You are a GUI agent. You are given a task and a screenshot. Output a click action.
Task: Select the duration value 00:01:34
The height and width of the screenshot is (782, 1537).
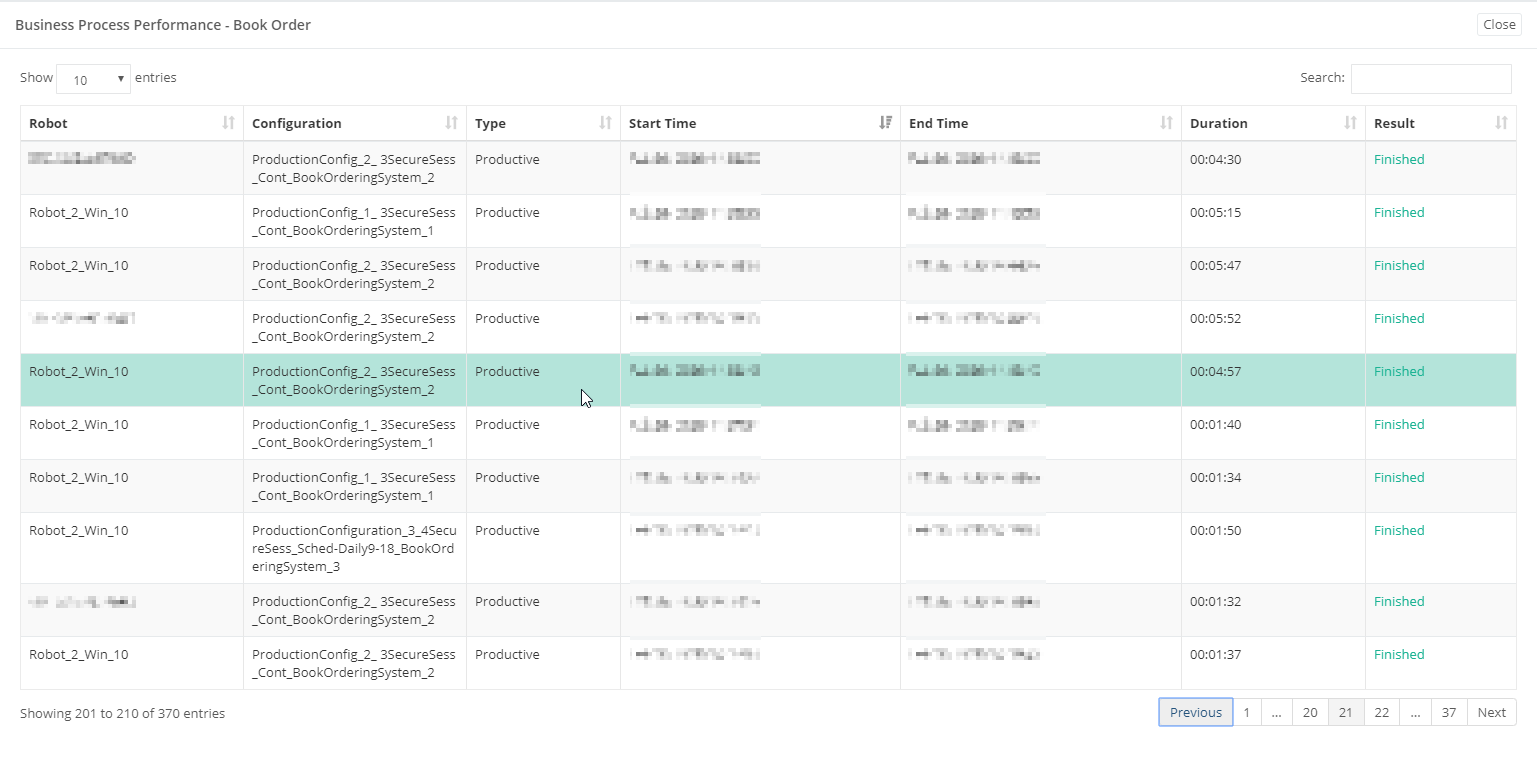pyautogui.click(x=1215, y=477)
